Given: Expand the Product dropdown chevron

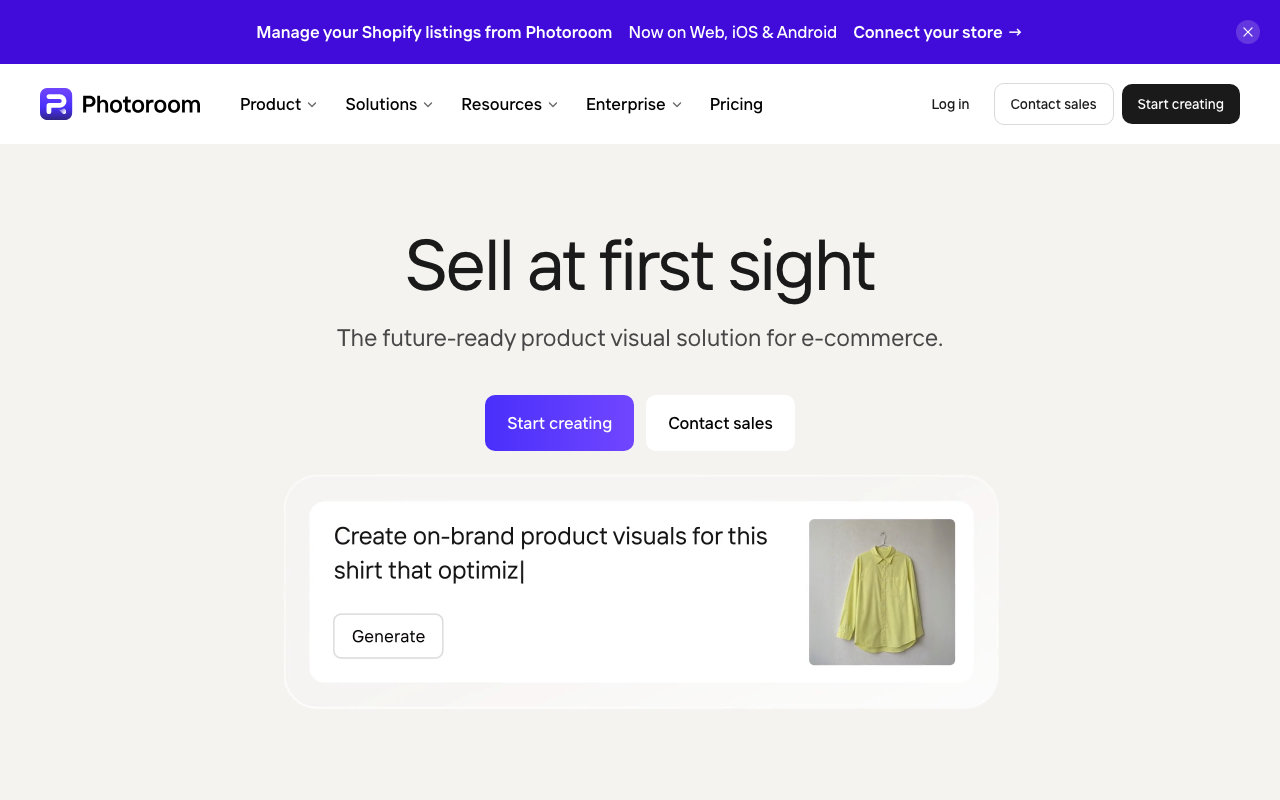Looking at the screenshot, I should pyautogui.click(x=312, y=105).
